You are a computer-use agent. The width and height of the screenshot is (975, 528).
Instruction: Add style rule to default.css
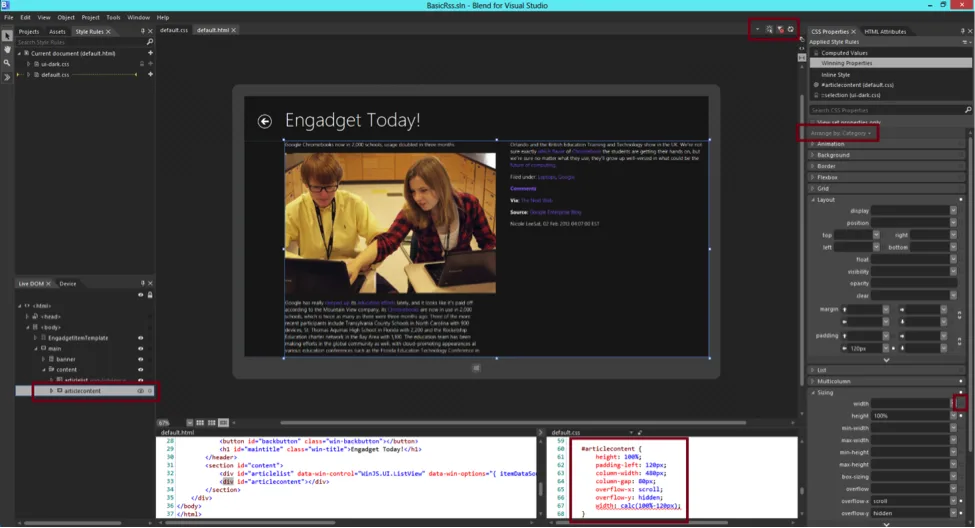[150, 74]
